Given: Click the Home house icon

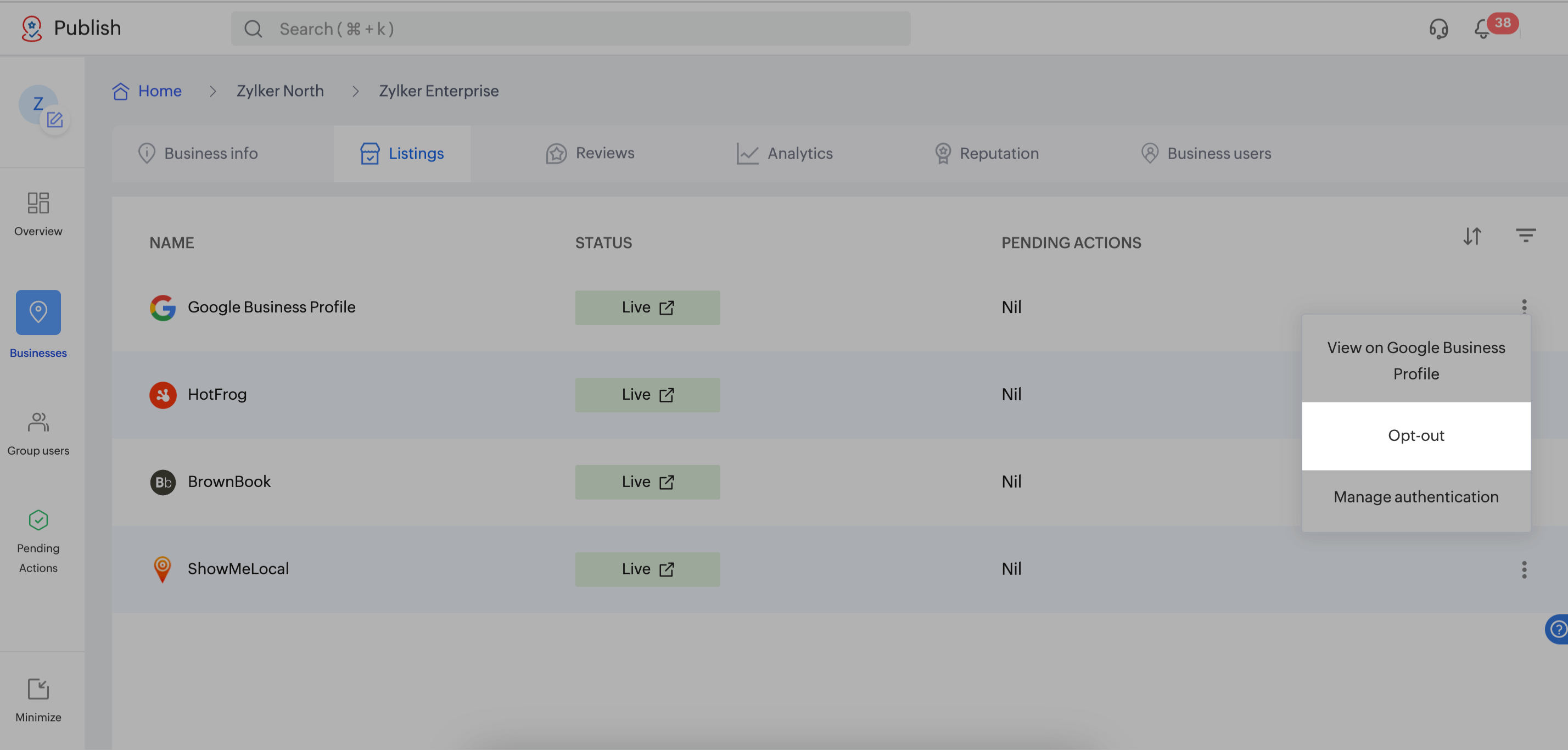Looking at the screenshot, I should click(x=121, y=91).
